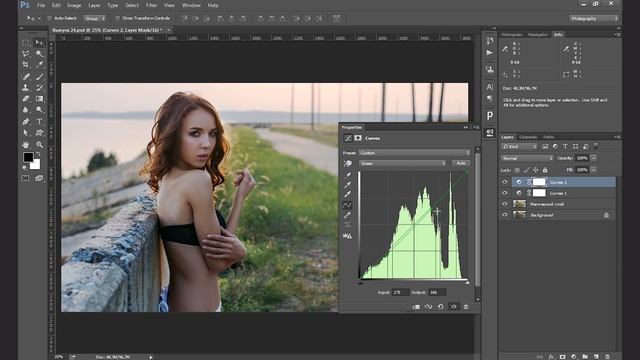This screenshot has height=360, width=640.
Task: Select the Type tool
Action: (39, 121)
